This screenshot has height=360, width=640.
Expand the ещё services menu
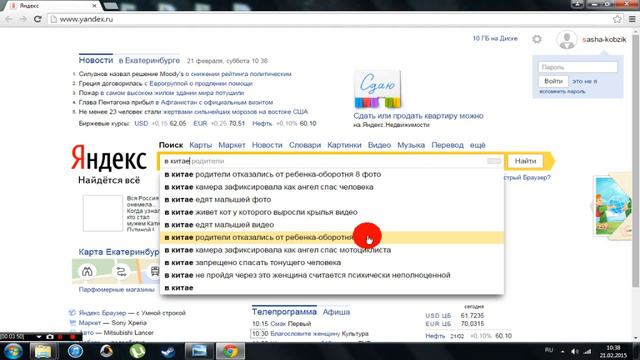(477, 145)
